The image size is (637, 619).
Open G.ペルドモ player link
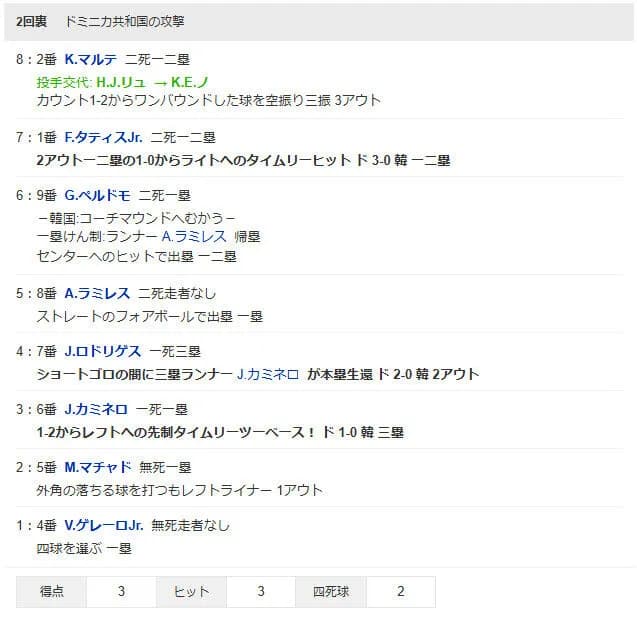98,195
